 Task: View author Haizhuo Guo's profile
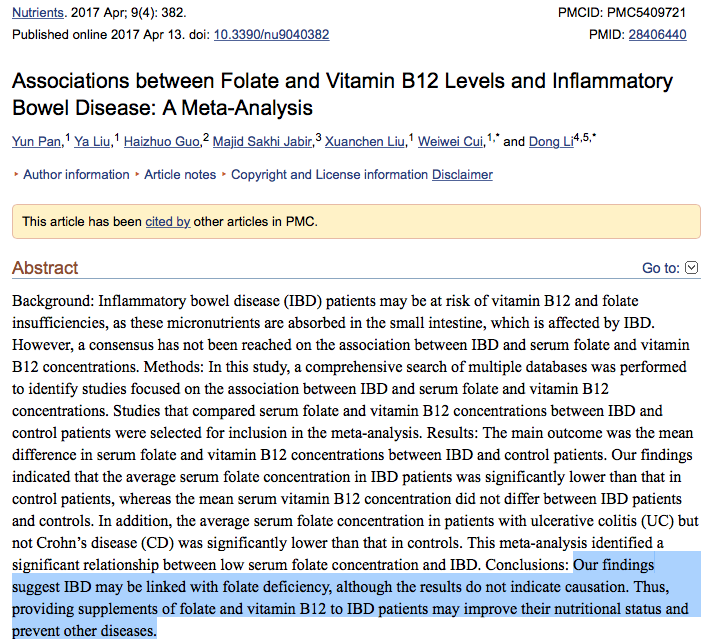[162, 142]
